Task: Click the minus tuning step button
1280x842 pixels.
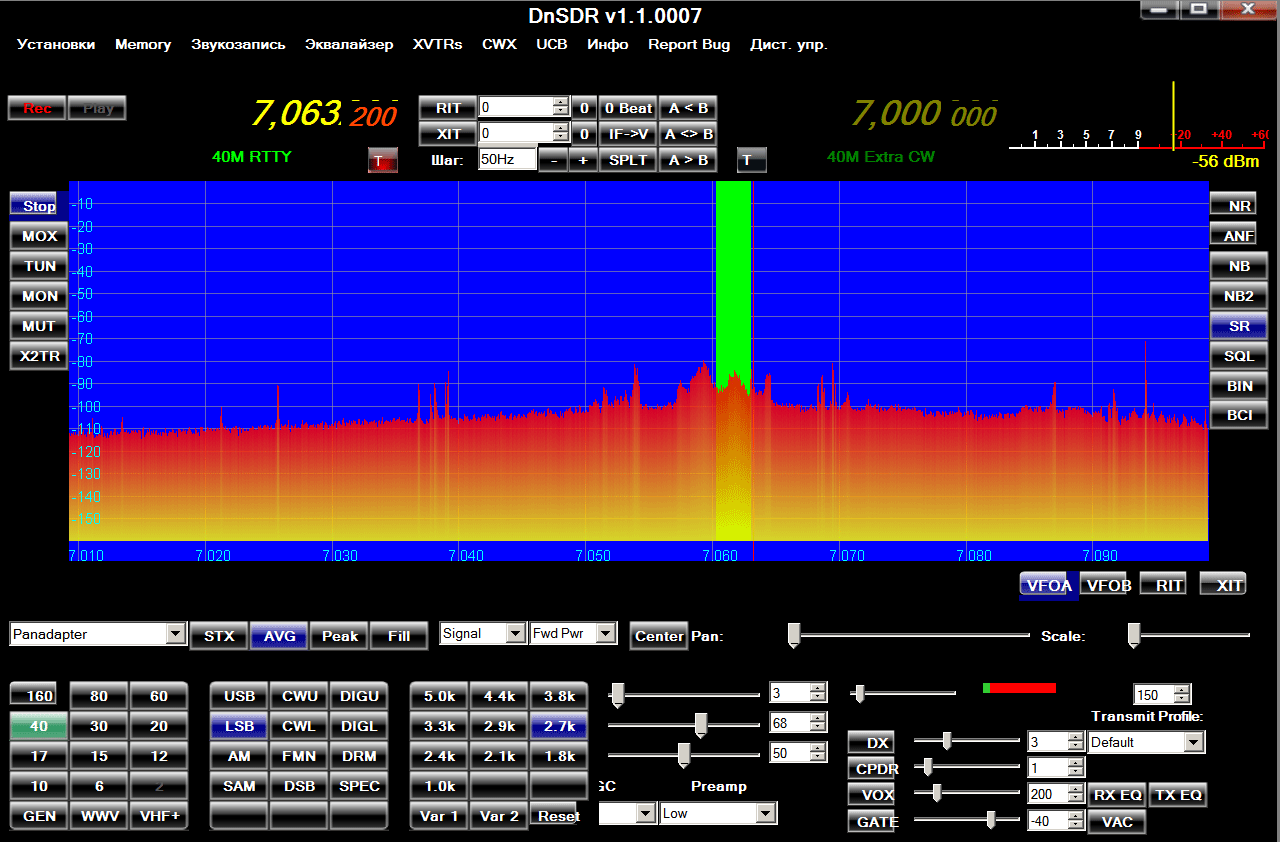Action: pyautogui.click(x=552, y=160)
